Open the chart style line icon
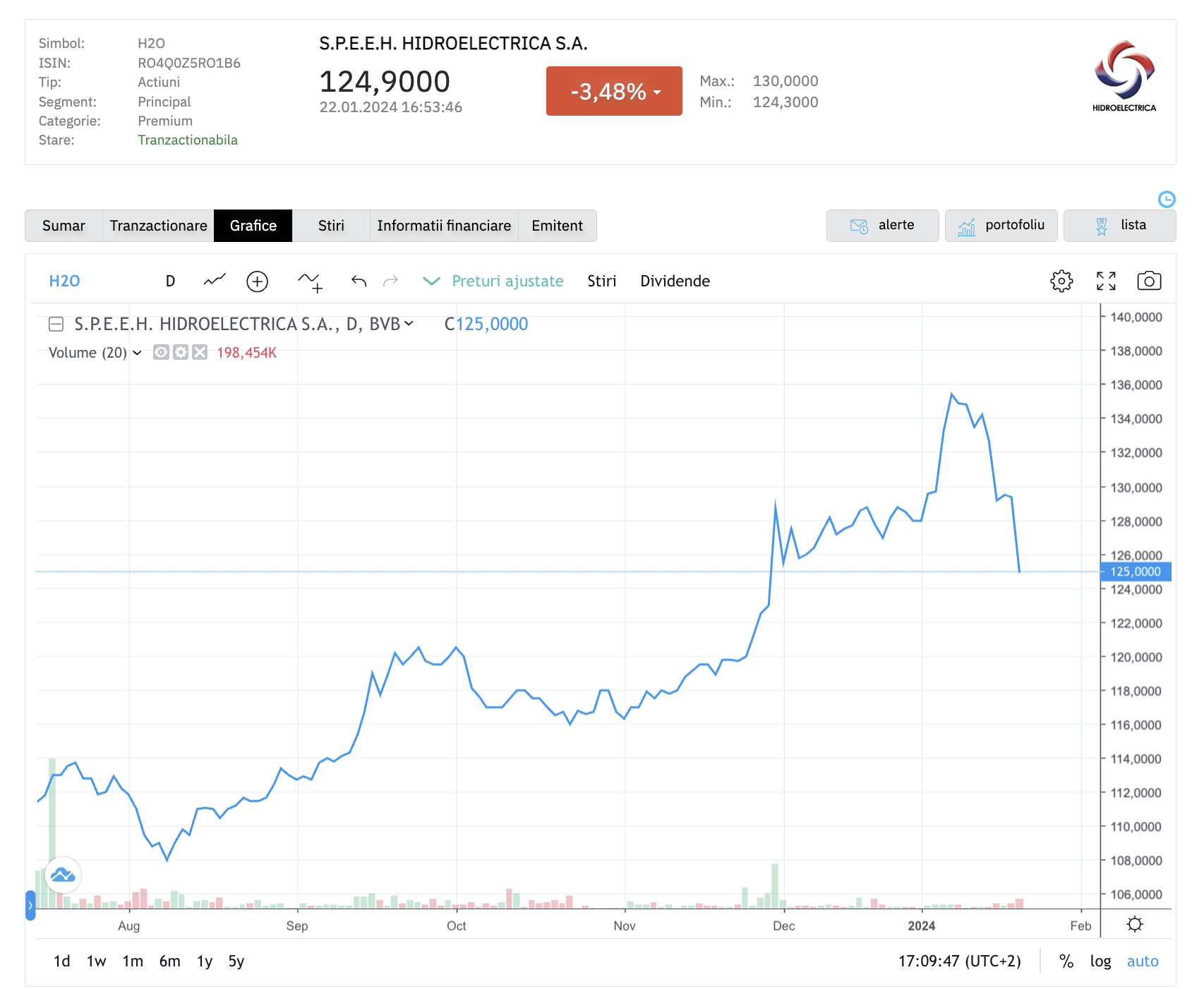This screenshot has height=989, width=1204. [x=215, y=281]
